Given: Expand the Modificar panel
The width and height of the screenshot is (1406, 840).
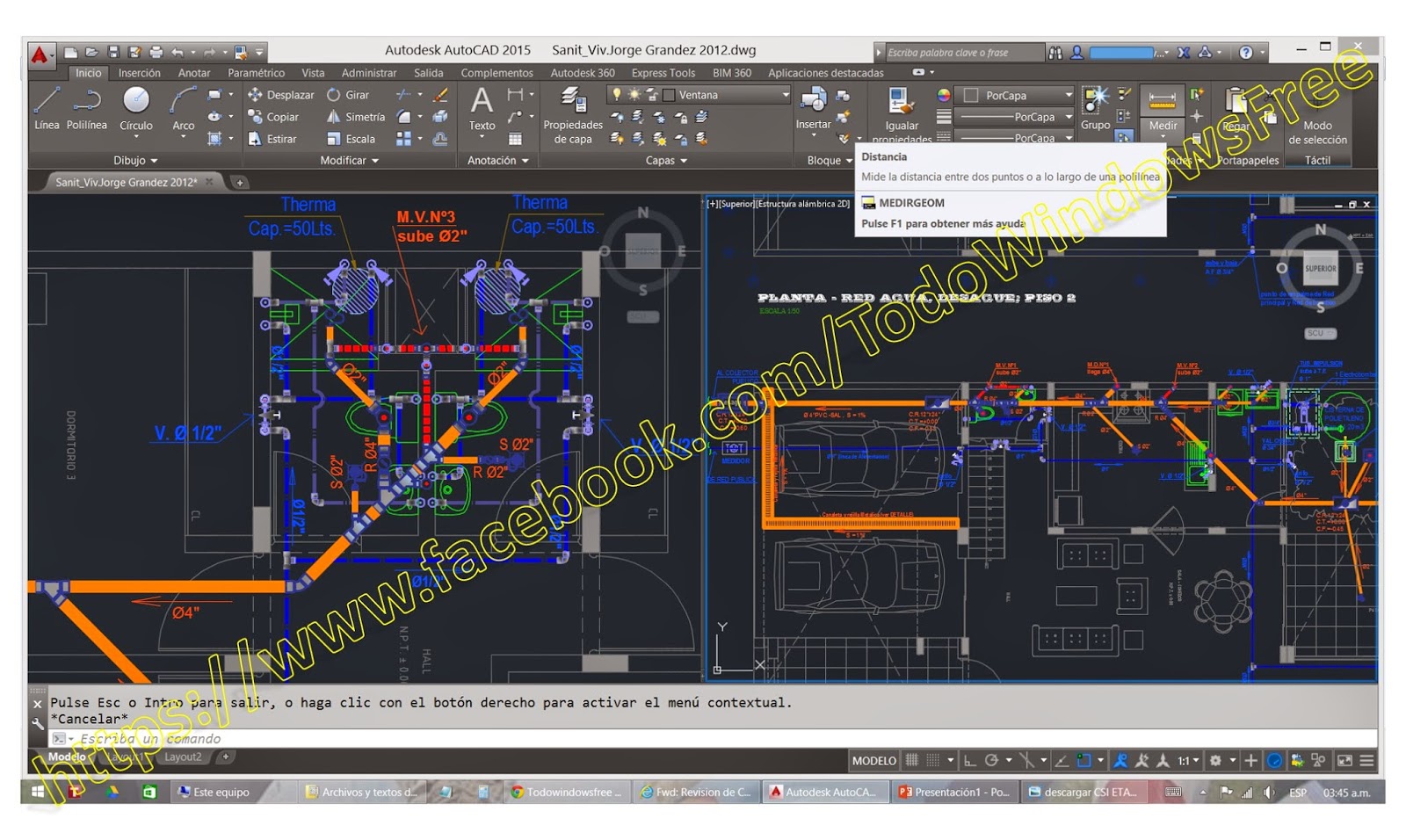Looking at the screenshot, I should pos(349,161).
